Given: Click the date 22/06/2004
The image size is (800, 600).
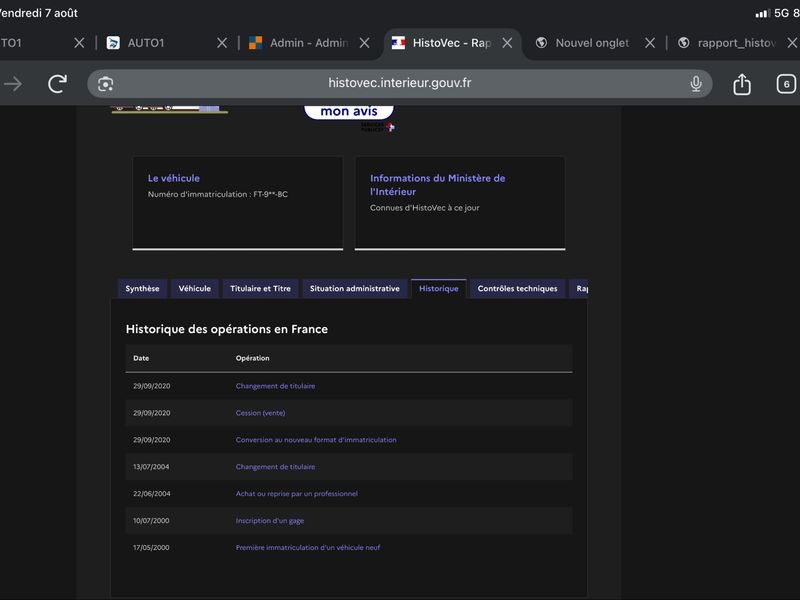Looking at the screenshot, I should [x=152, y=494].
